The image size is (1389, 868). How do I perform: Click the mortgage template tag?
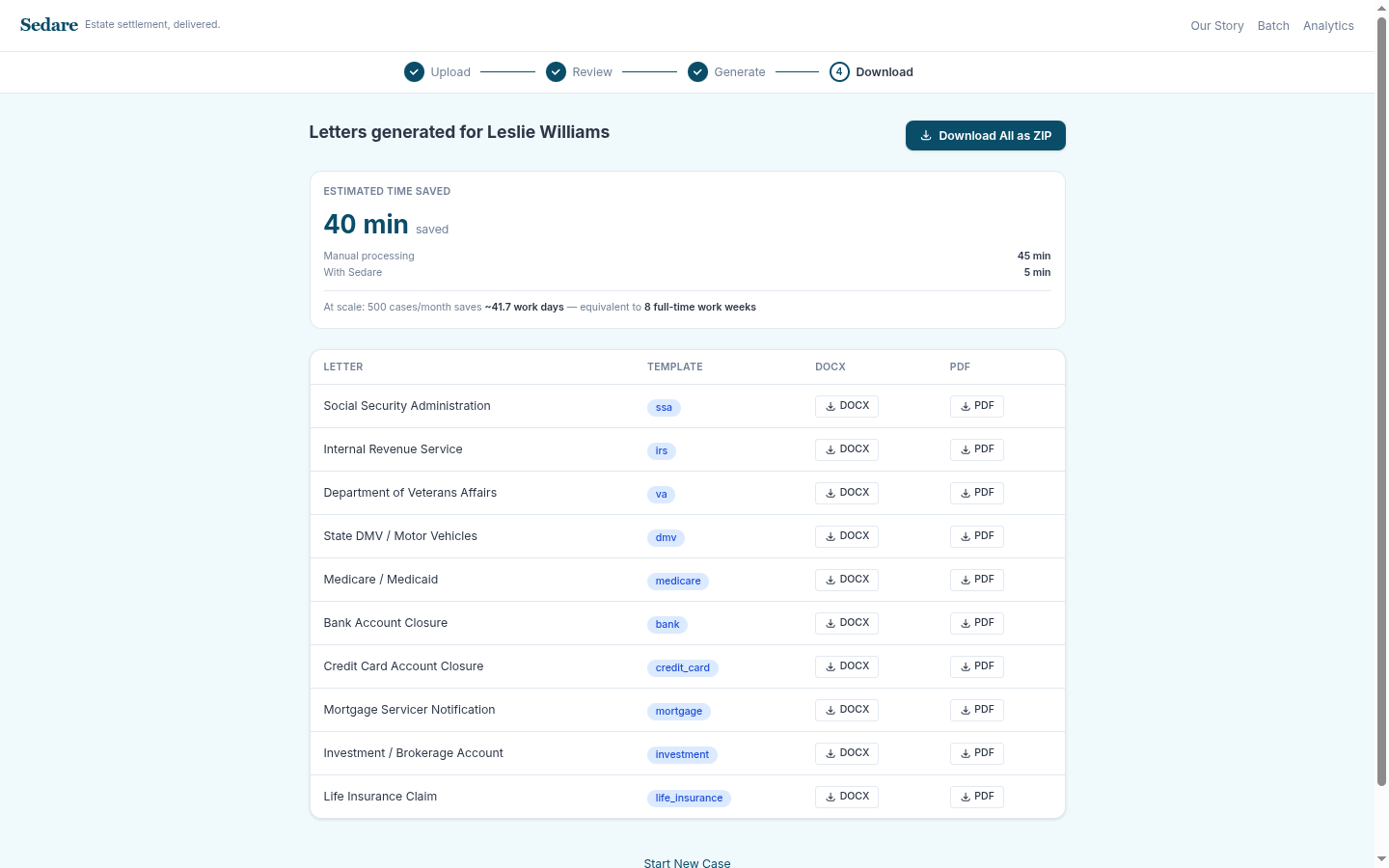678,712
